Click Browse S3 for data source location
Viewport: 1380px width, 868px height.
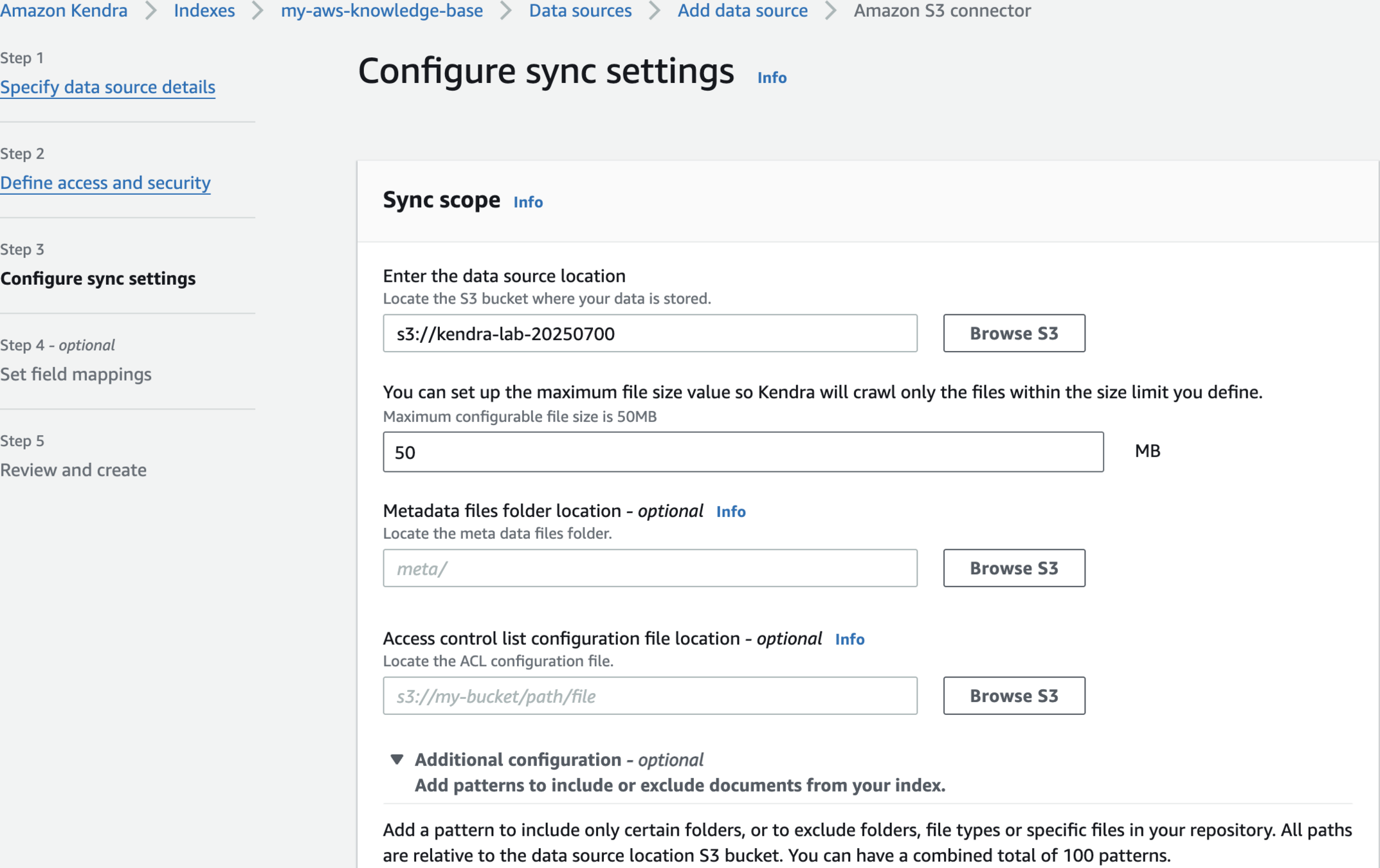pyautogui.click(x=1013, y=333)
